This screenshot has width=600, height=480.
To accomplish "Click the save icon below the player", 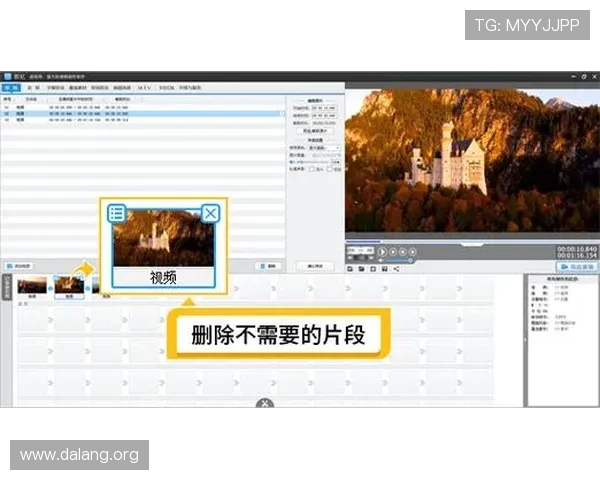I will coord(372,268).
